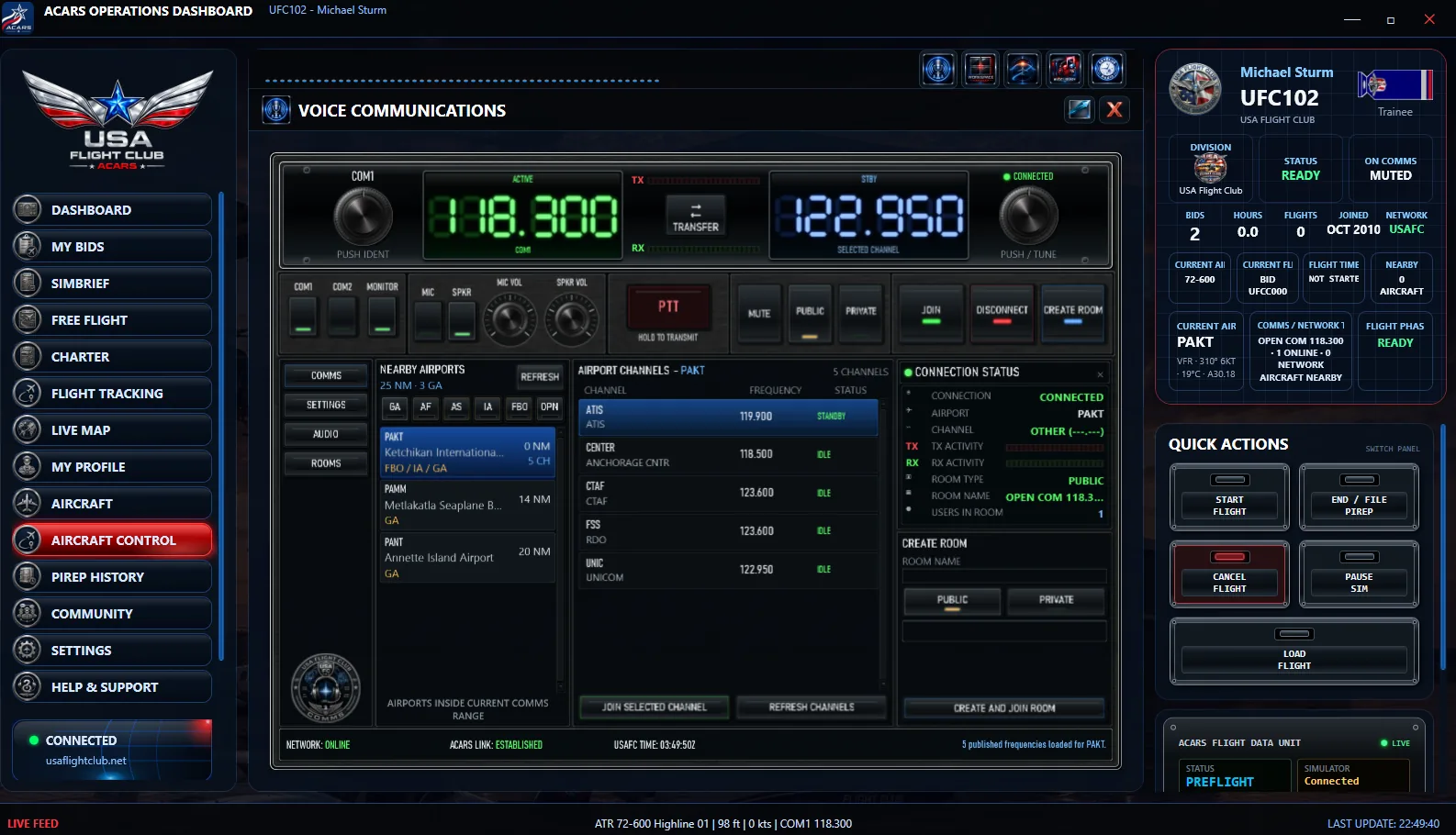Open the COMMS tab

(x=326, y=375)
